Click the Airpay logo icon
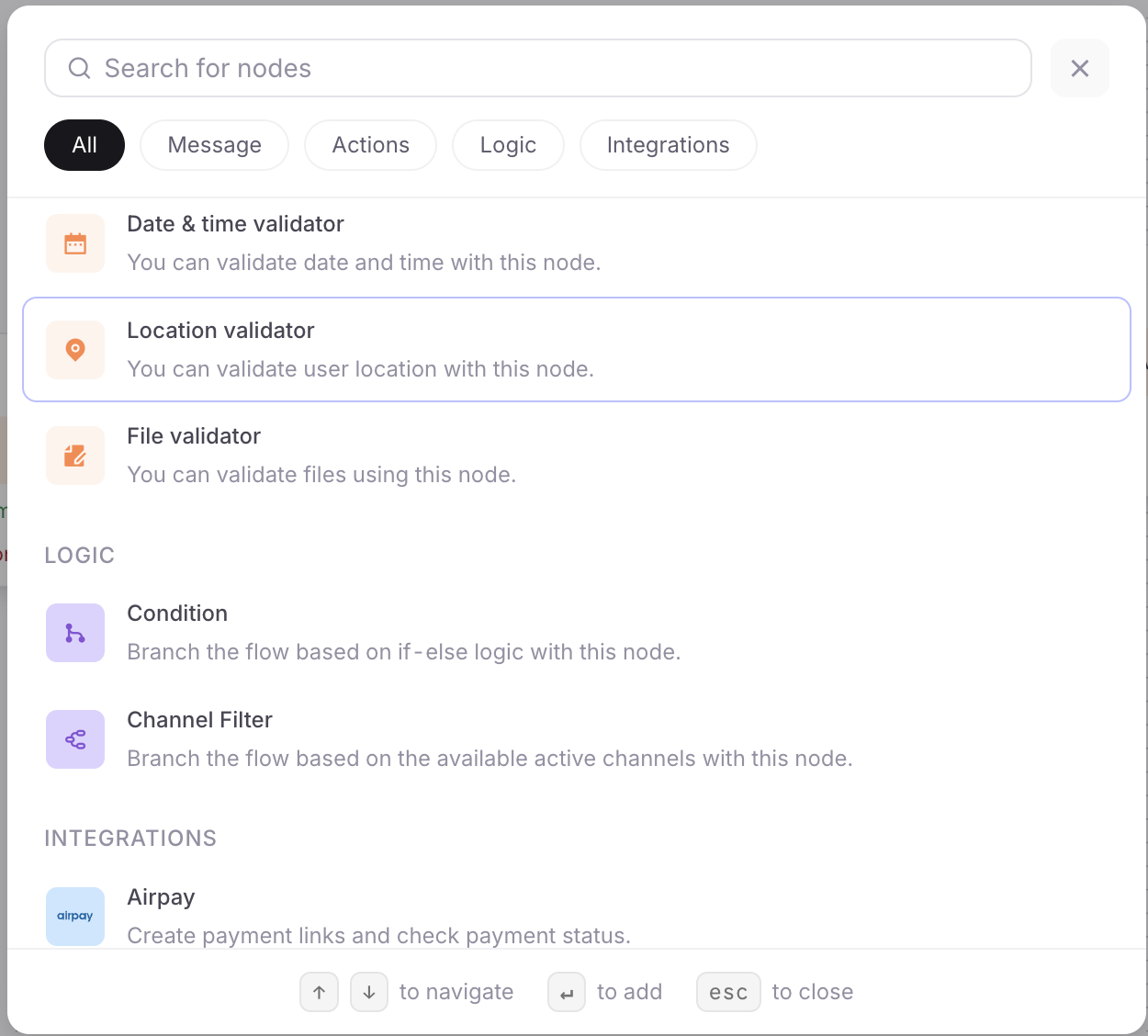The image size is (1148, 1036). point(75,917)
